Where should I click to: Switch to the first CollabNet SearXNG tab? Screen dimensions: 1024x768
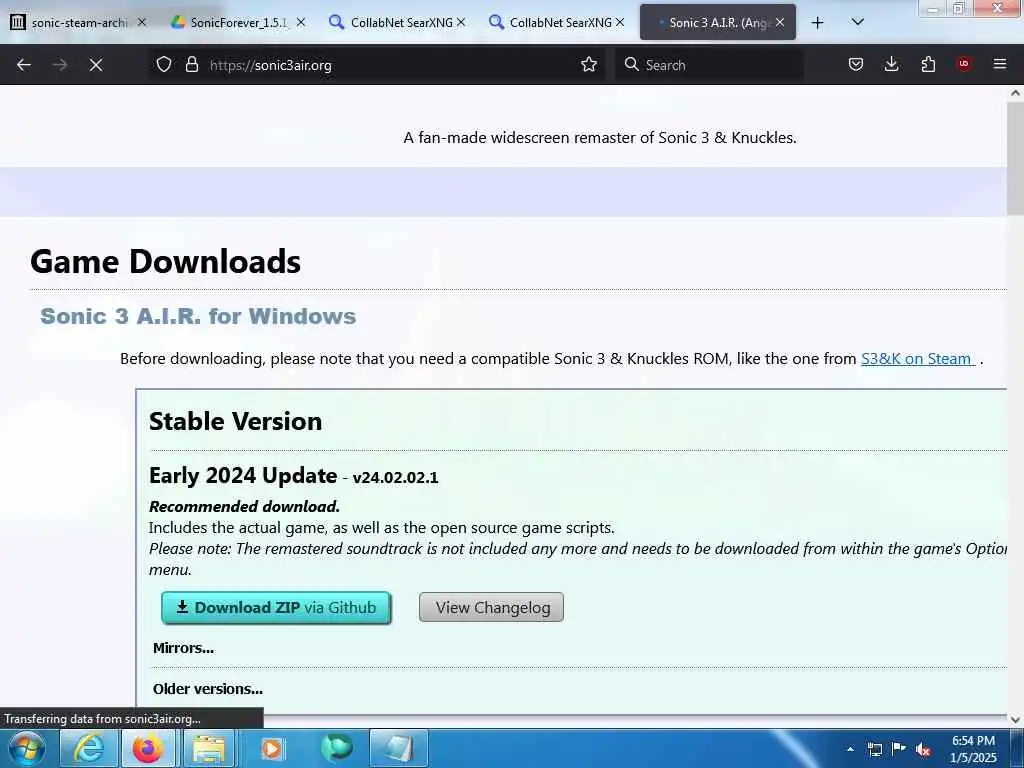(x=397, y=23)
